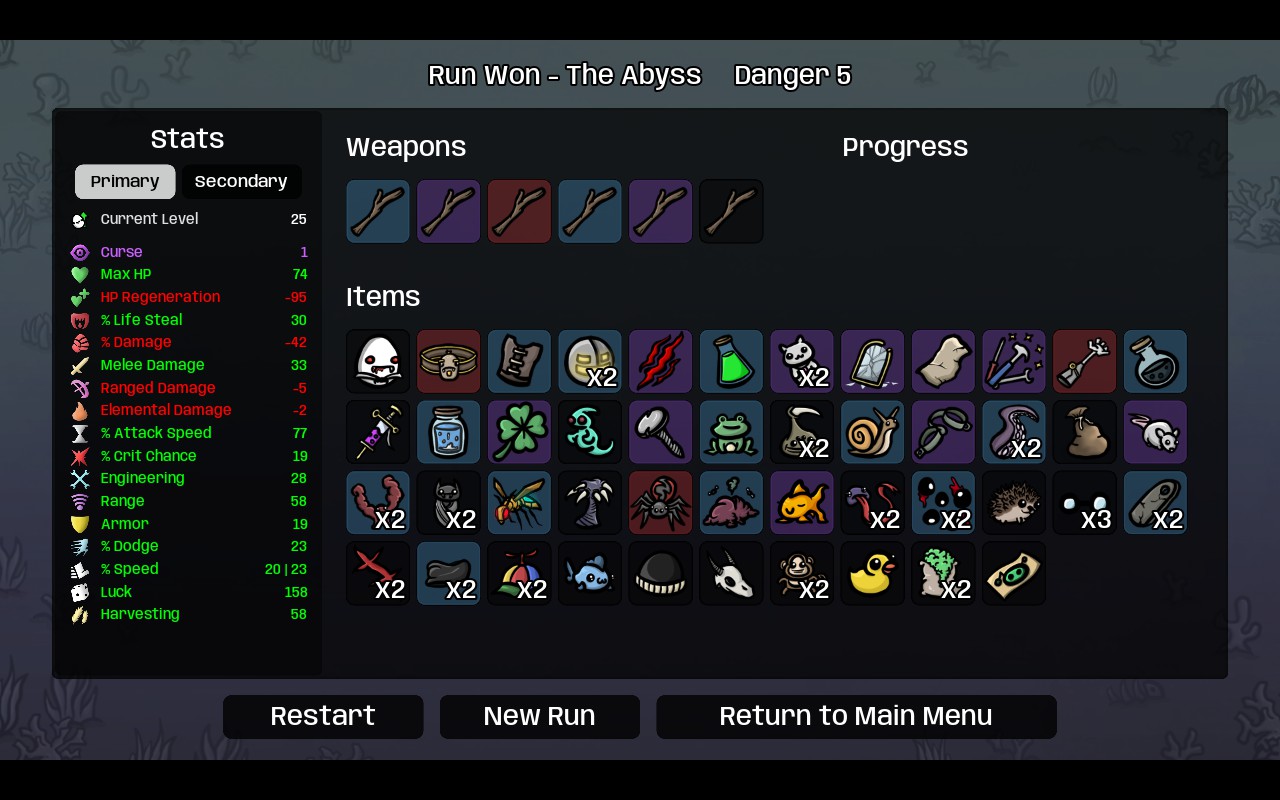Click the red spider item
1280x800 pixels.
tap(660, 503)
